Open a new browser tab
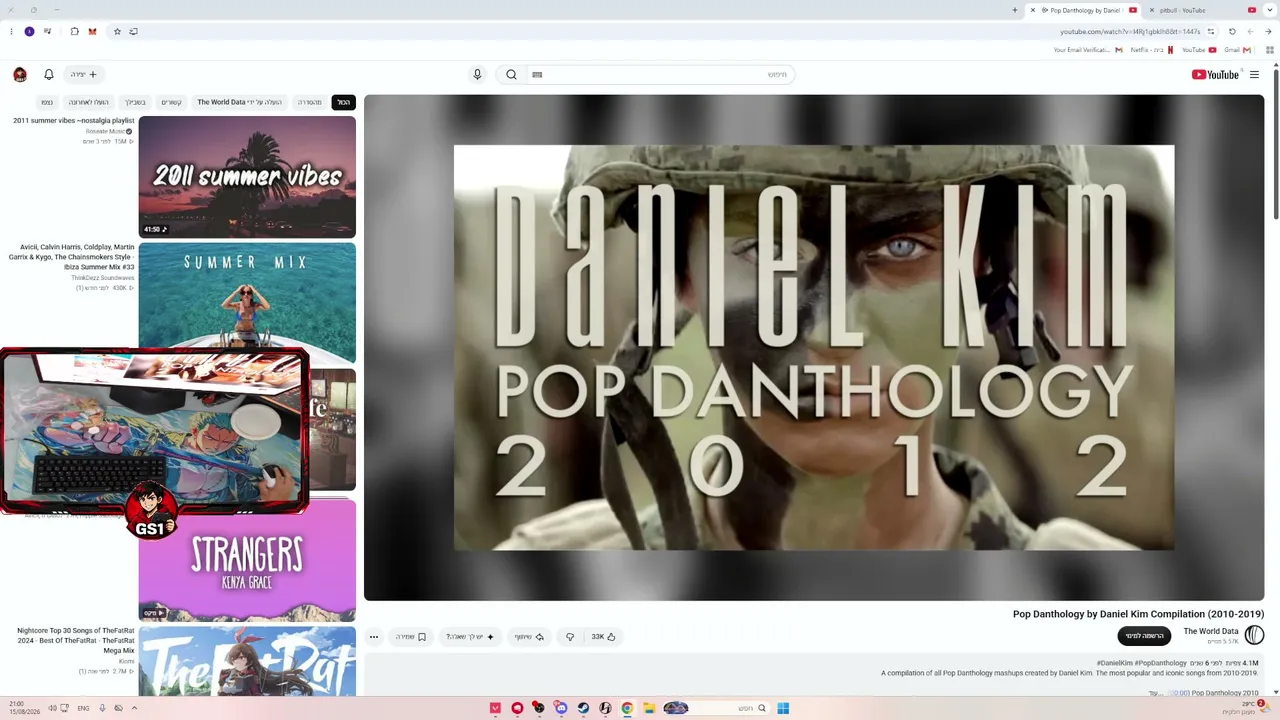The image size is (1280, 720). [x=1015, y=10]
